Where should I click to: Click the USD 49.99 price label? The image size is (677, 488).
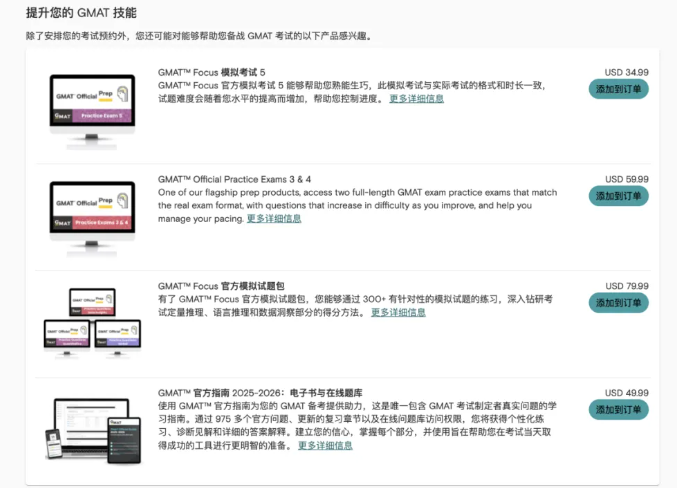(626, 392)
